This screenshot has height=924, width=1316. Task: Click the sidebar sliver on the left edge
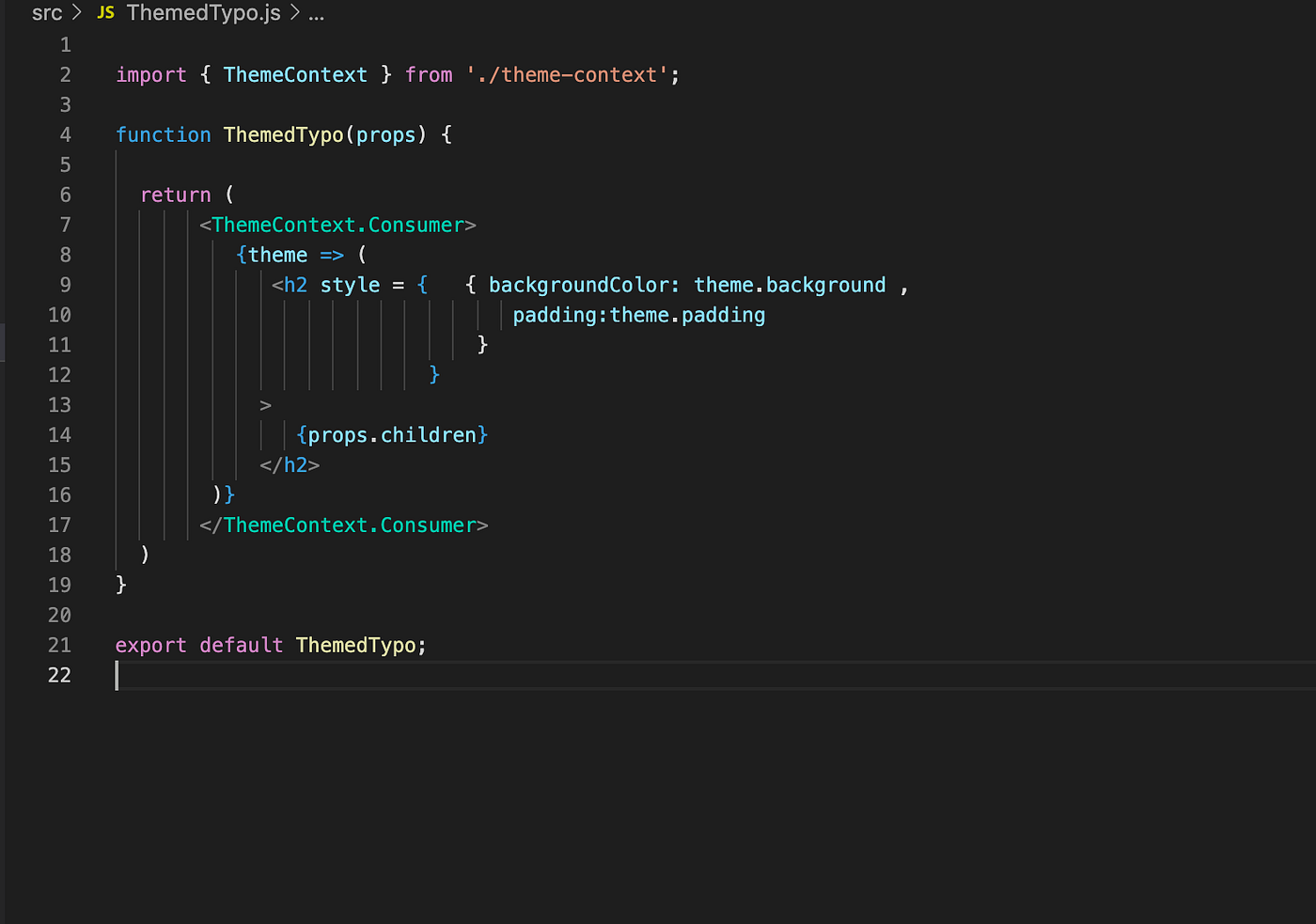pyautogui.click(x=3, y=343)
